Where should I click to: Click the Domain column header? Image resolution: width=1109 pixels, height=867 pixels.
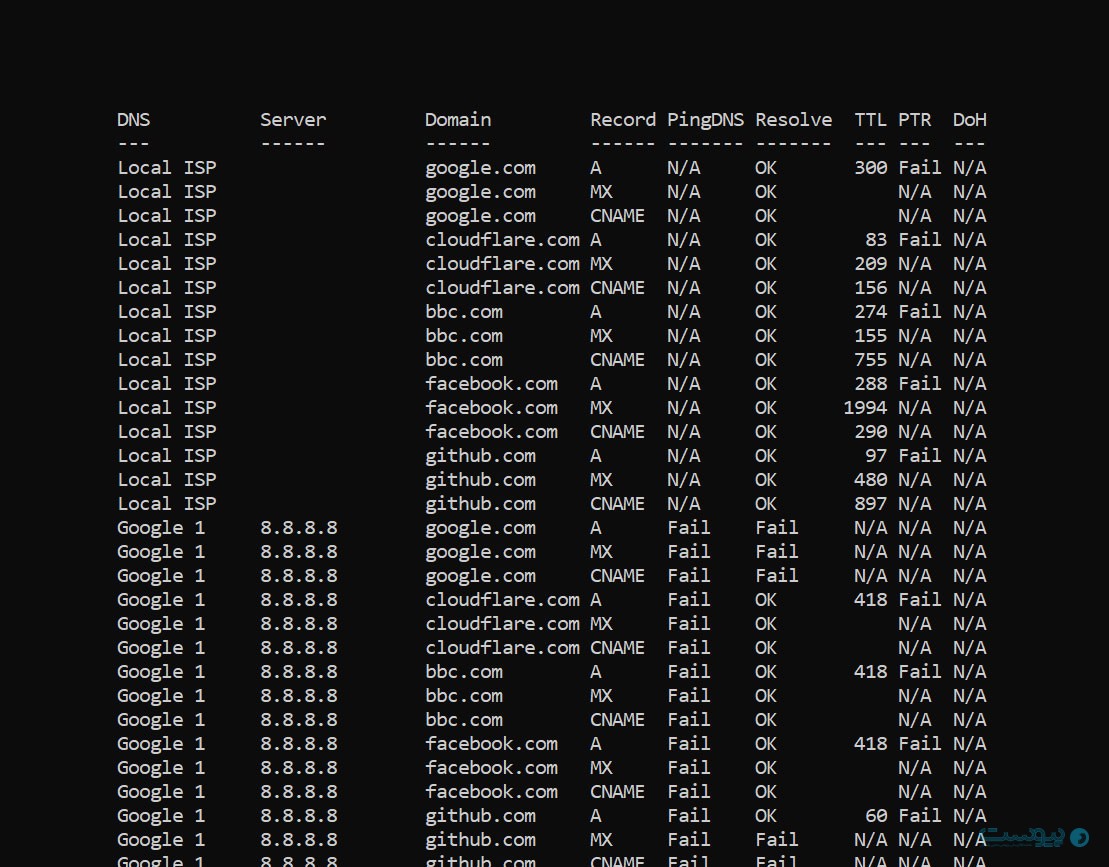[x=458, y=120]
